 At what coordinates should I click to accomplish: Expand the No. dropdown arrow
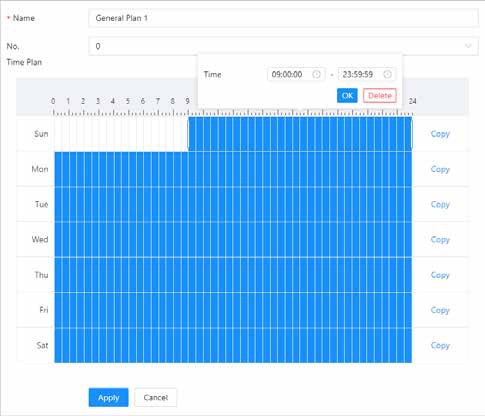point(468,46)
